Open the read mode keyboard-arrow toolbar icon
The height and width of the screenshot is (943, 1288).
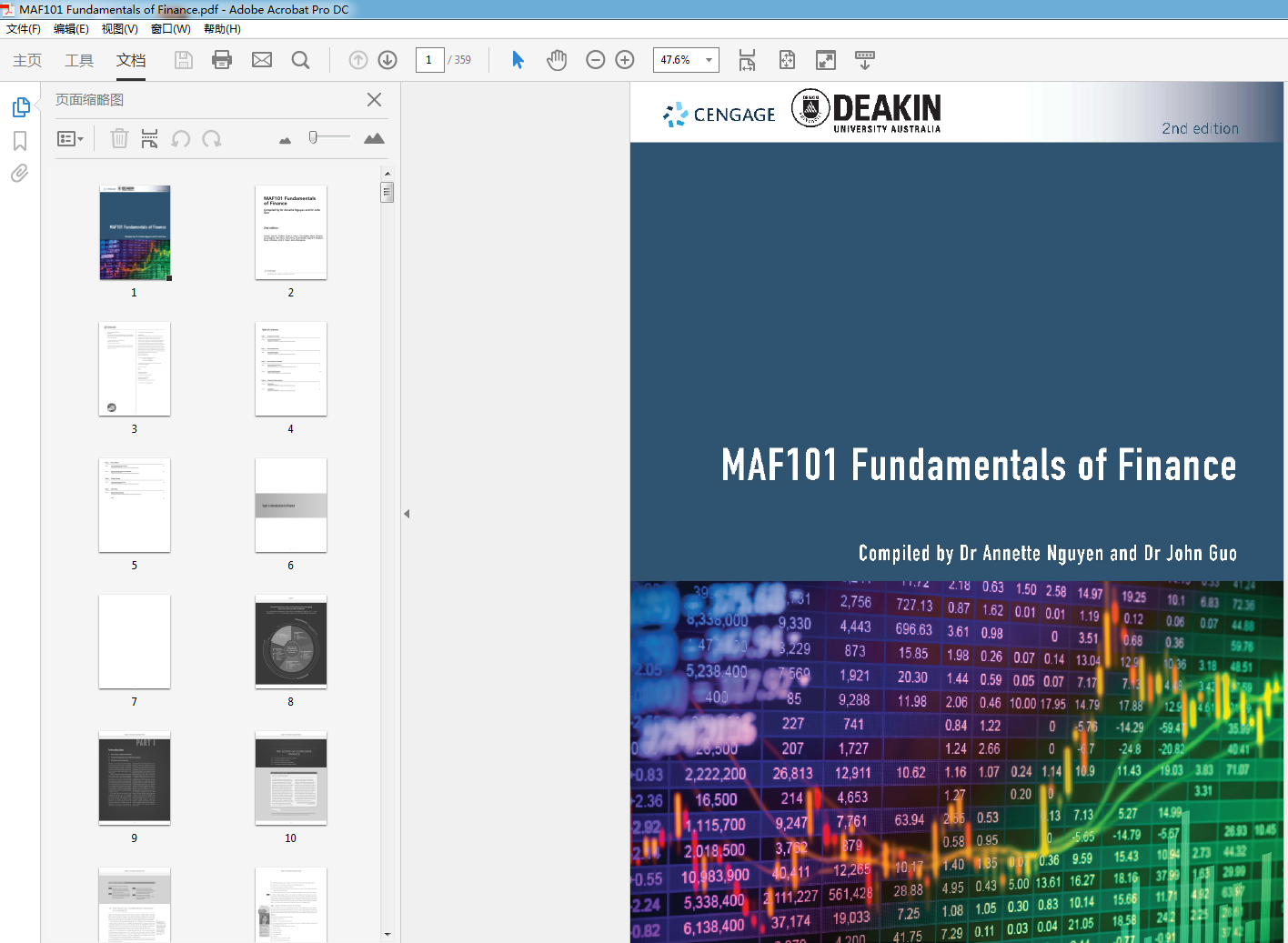coord(865,60)
